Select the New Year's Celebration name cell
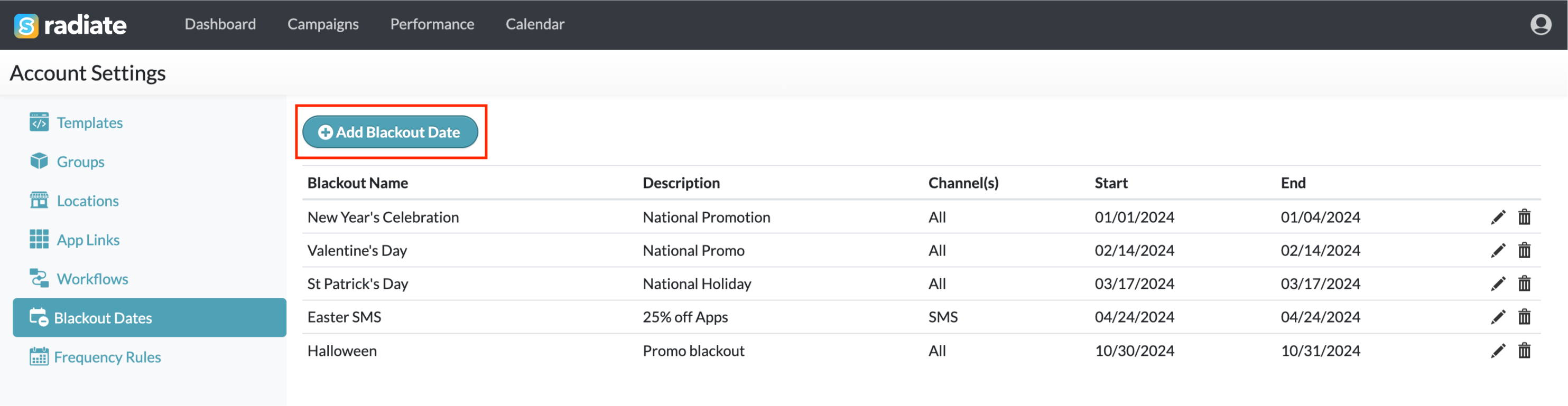 [x=383, y=217]
